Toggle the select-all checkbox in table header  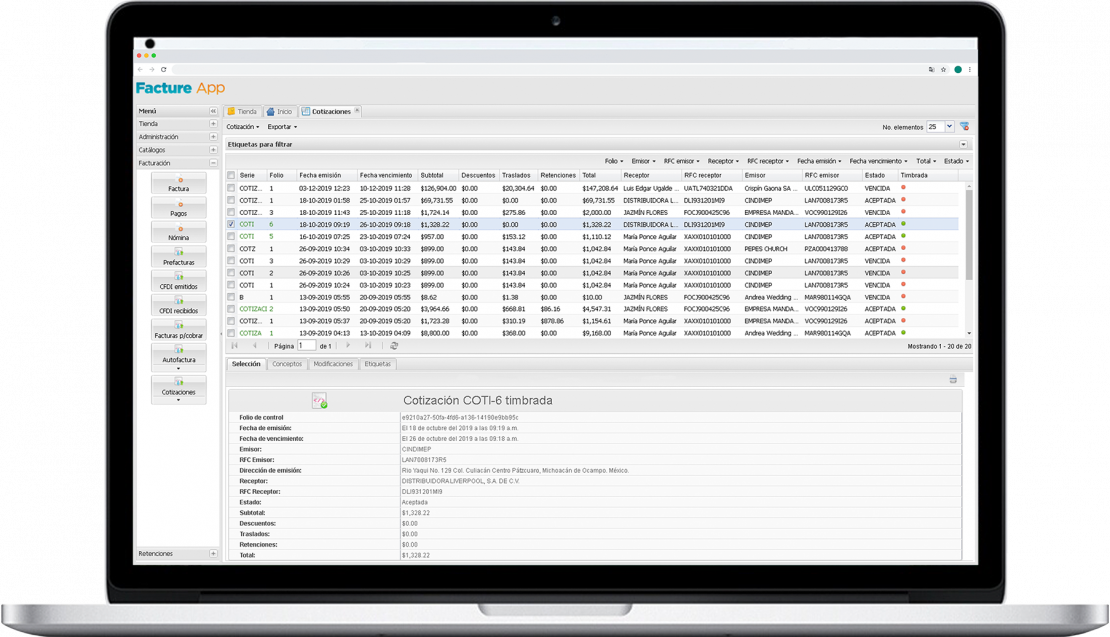(x=232, y=175)
